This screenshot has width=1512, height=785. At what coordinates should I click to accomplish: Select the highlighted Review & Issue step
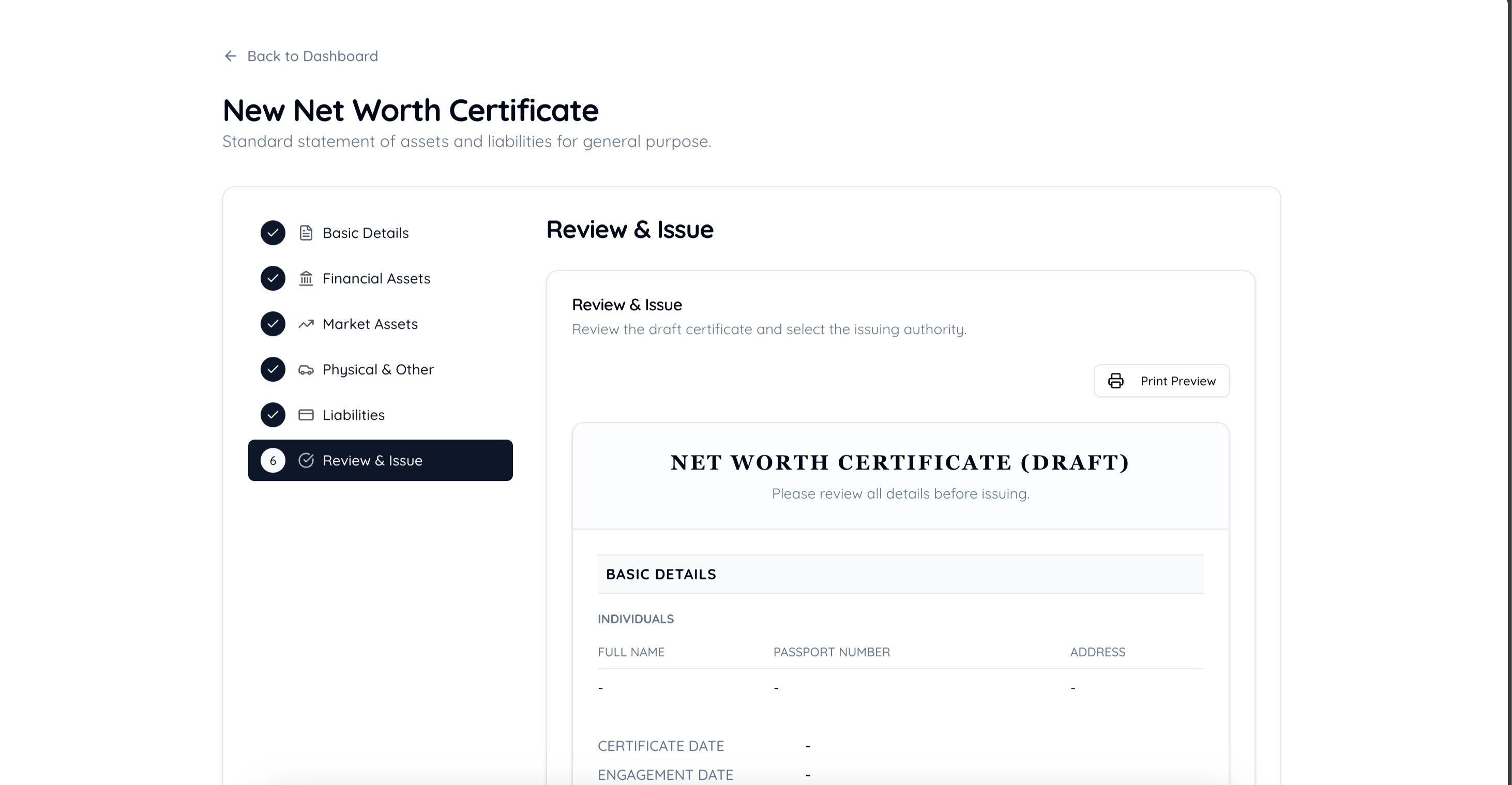pyautogui.click(x=381, y=460)
